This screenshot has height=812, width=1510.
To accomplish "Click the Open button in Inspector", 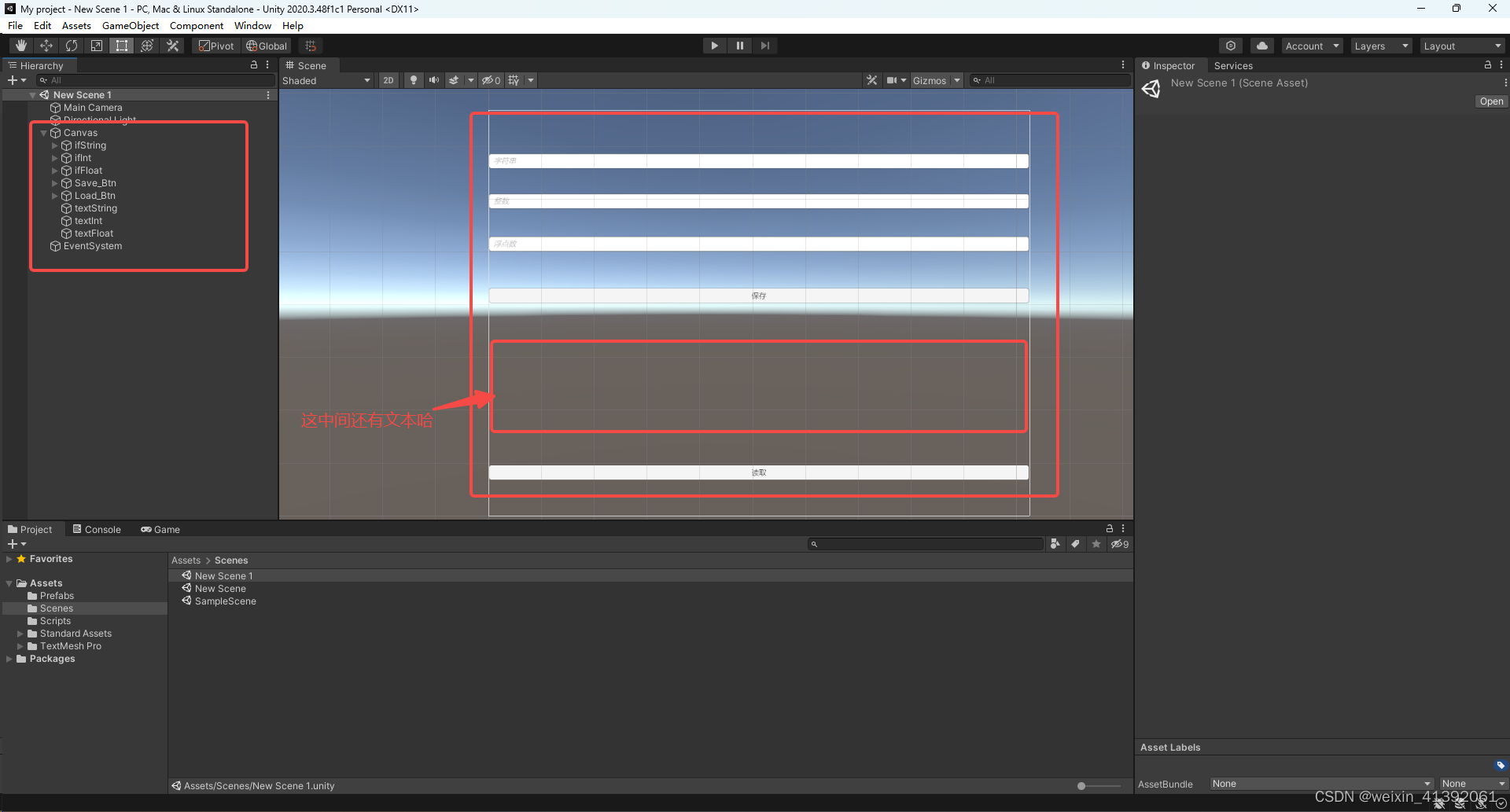I will pos(1490,101).
